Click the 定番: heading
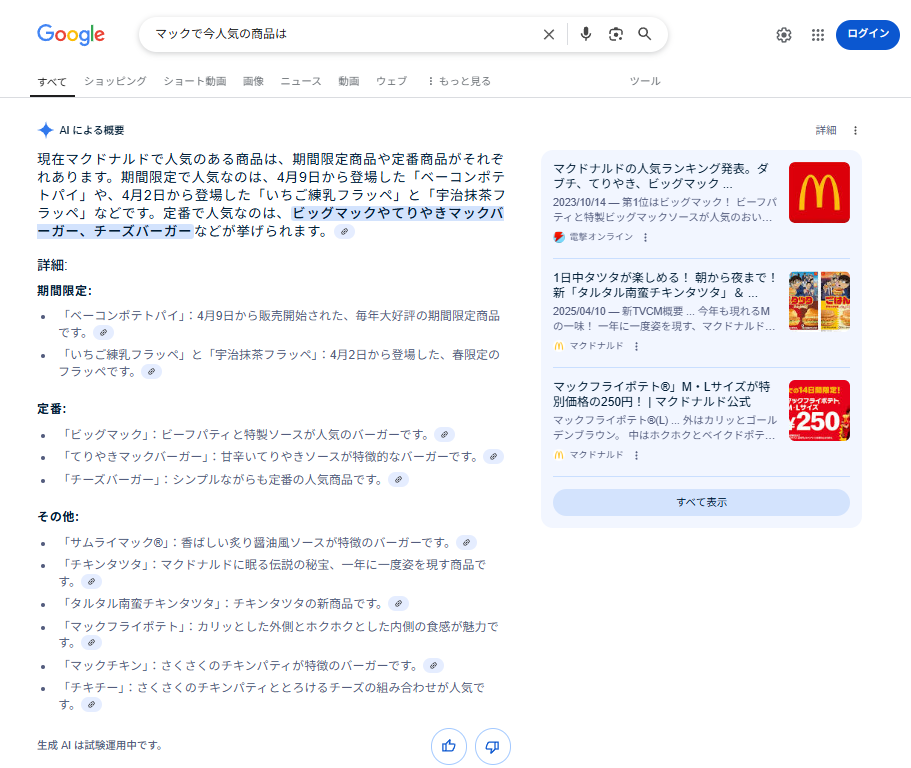 click(x=52, y=409)
